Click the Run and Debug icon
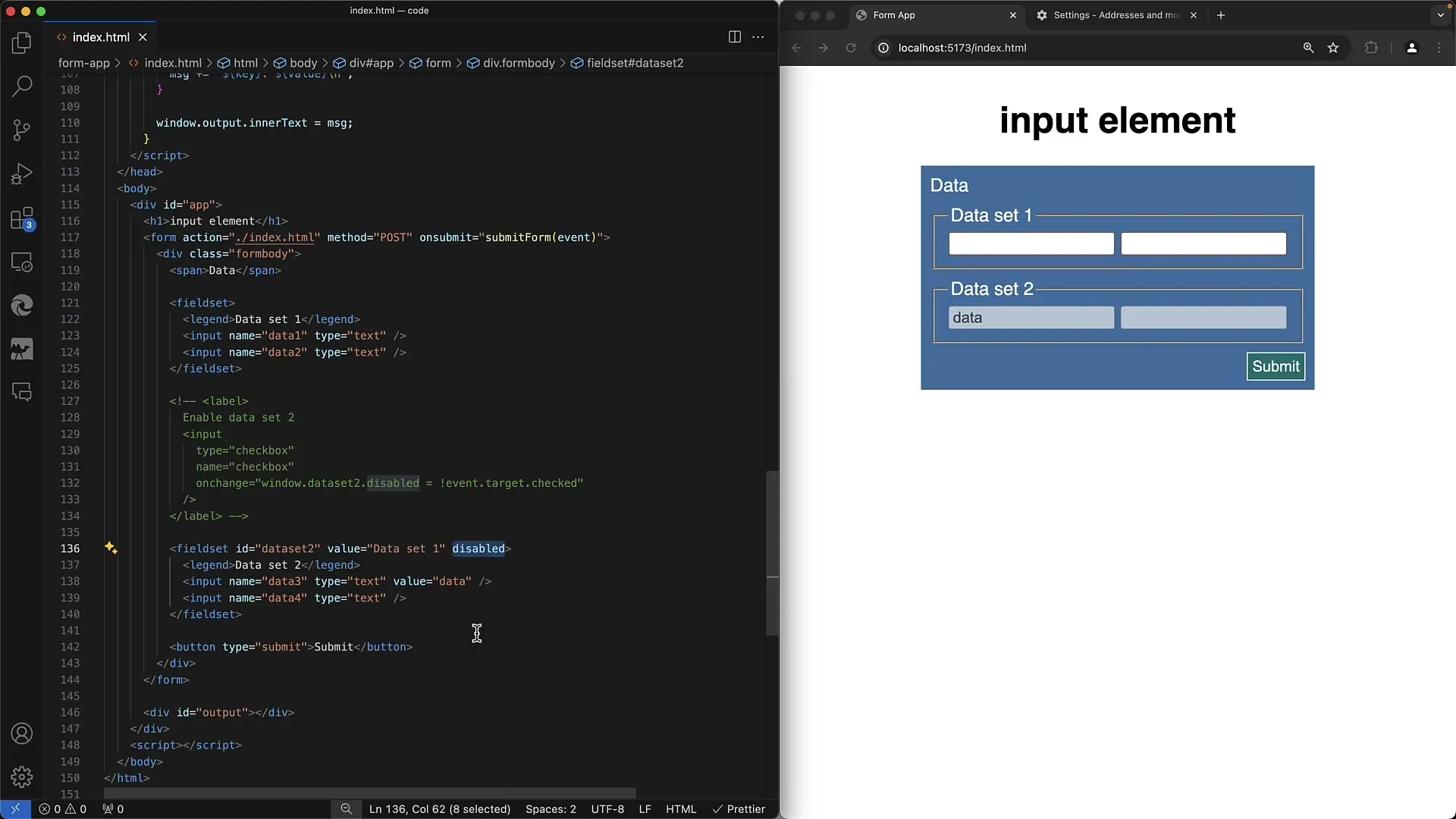This screenshot has width=1456, height=819. (22, 175)
